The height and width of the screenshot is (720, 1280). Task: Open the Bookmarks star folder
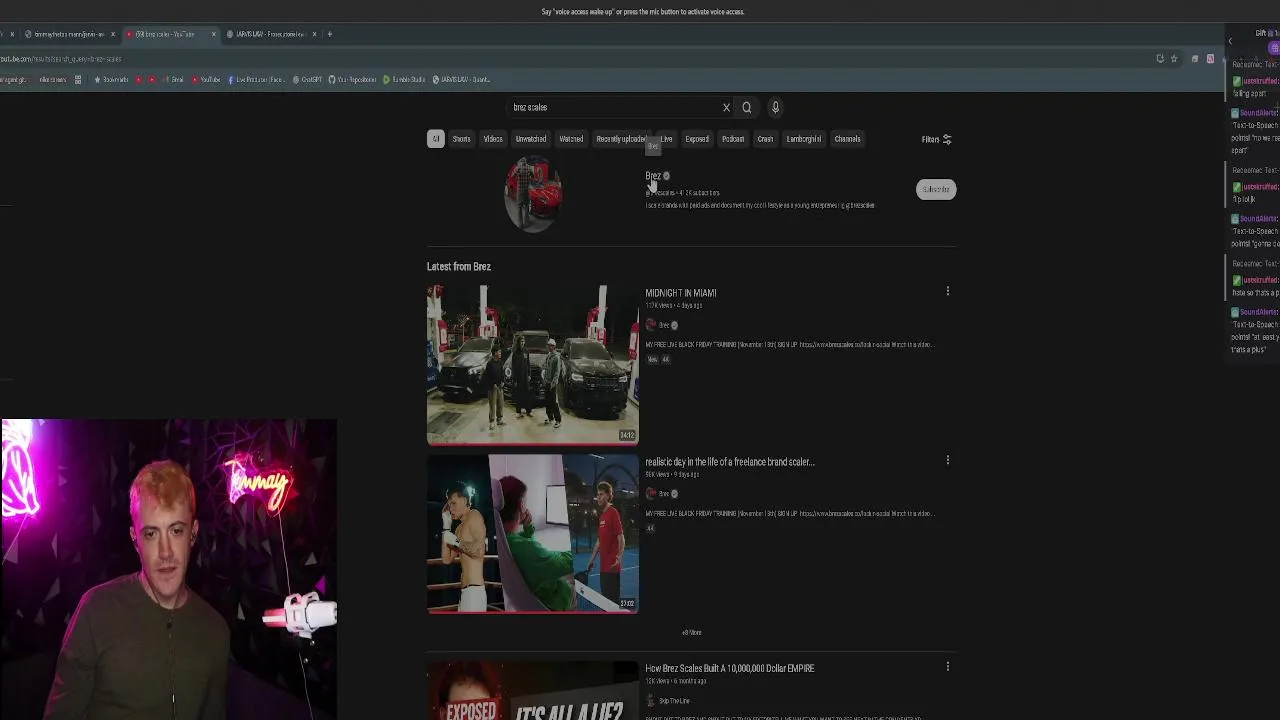pos(112,79)
